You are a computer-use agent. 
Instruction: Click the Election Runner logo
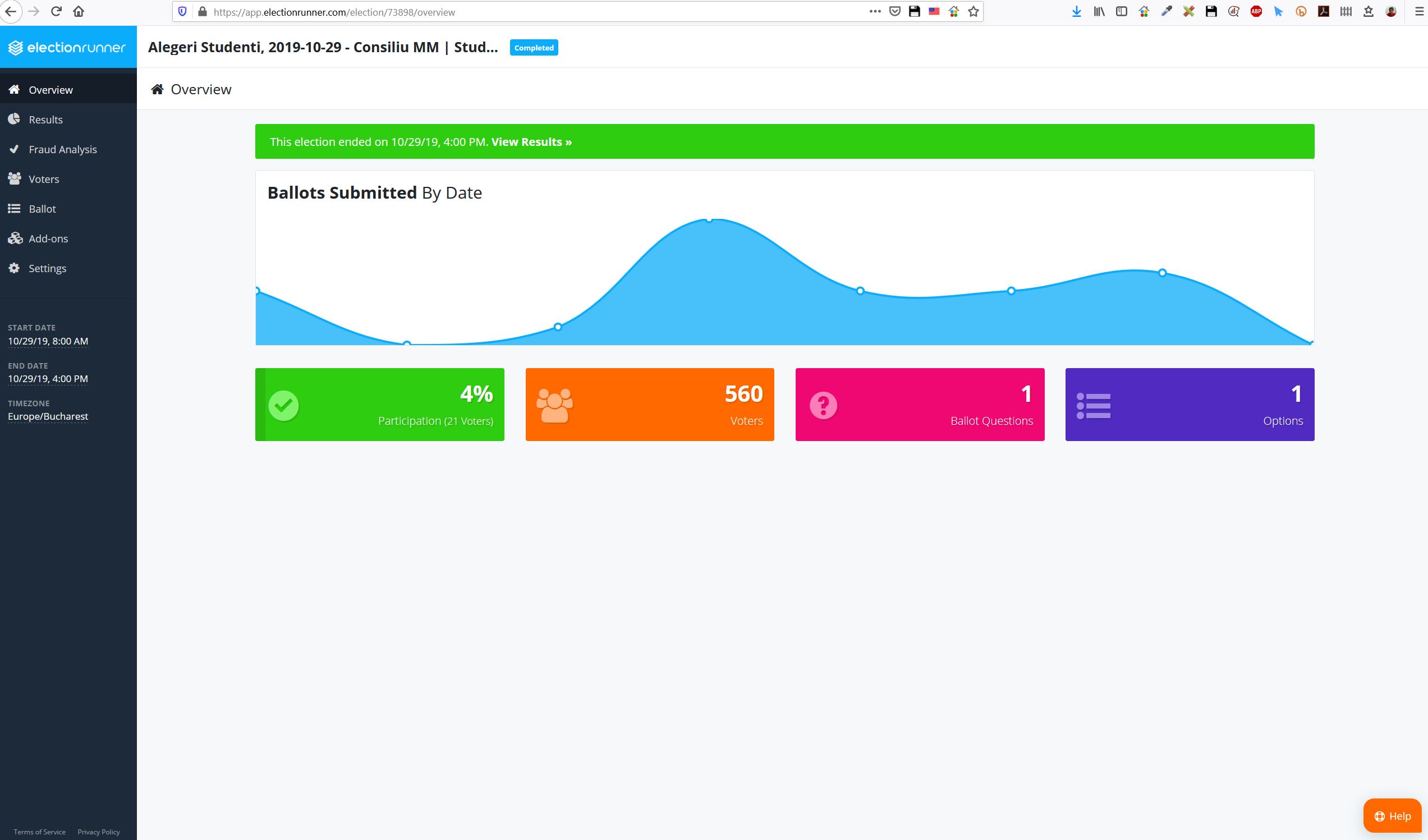(x=68, y=48)
